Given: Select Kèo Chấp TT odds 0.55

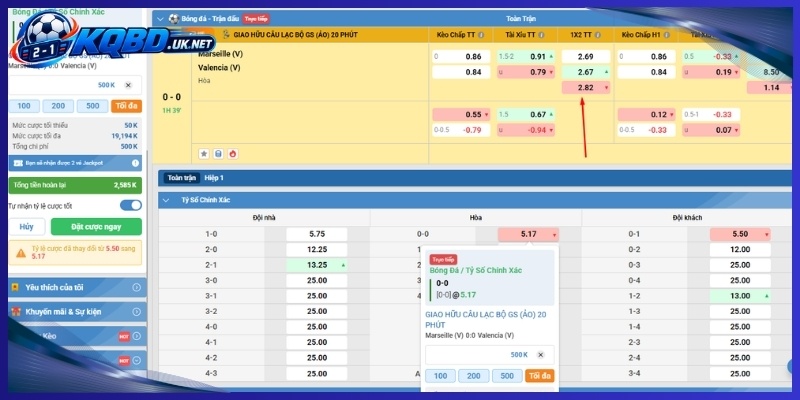Looking at the screenshot, I should [461, 115].
